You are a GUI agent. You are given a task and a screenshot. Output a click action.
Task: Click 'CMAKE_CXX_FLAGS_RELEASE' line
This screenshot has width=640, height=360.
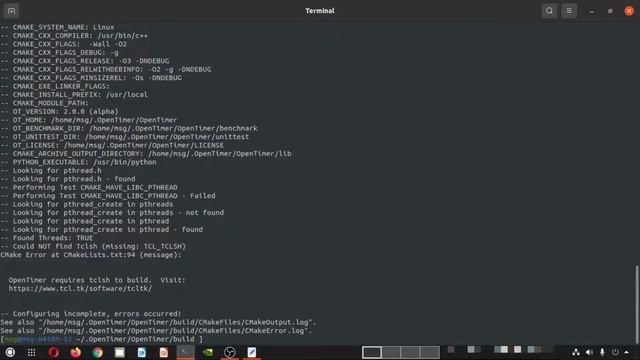(85, 61)
